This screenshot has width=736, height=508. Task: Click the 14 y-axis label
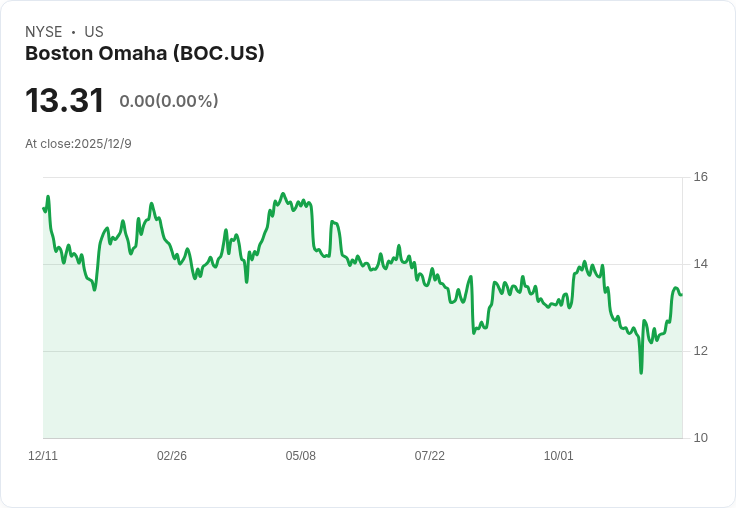[700, 264]
